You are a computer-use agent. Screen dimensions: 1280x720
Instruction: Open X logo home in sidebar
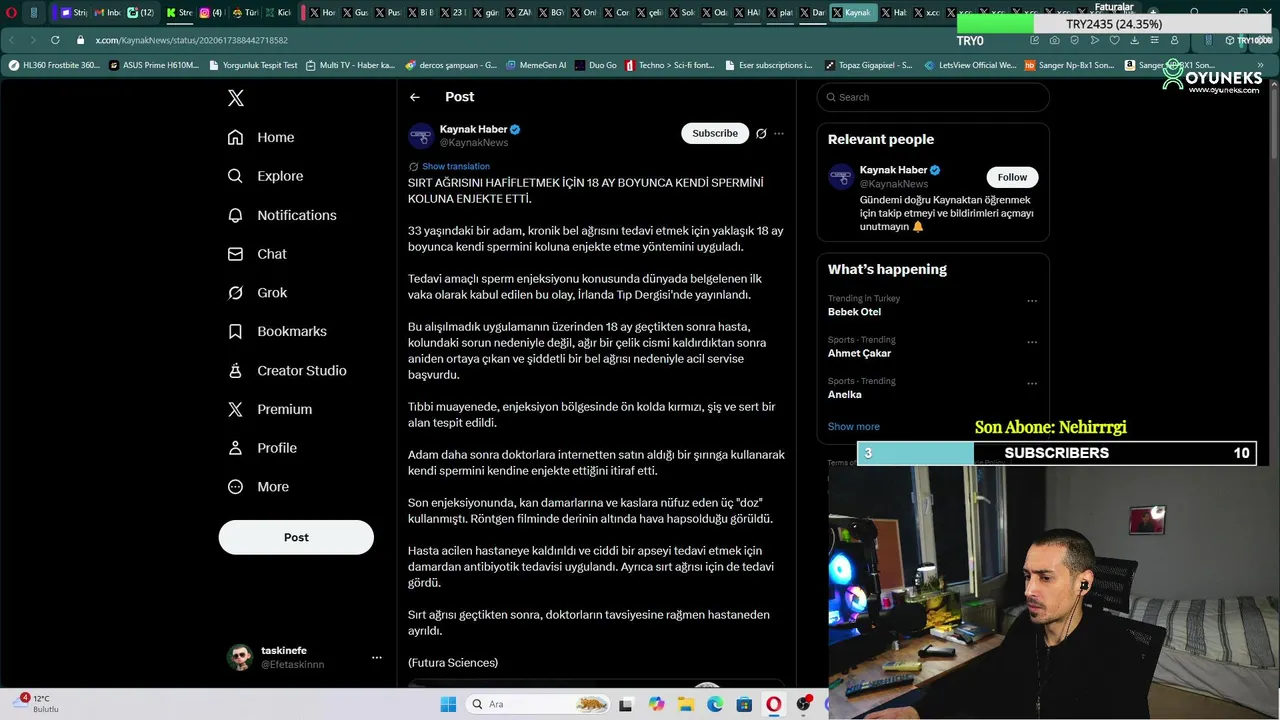[235, 98]
